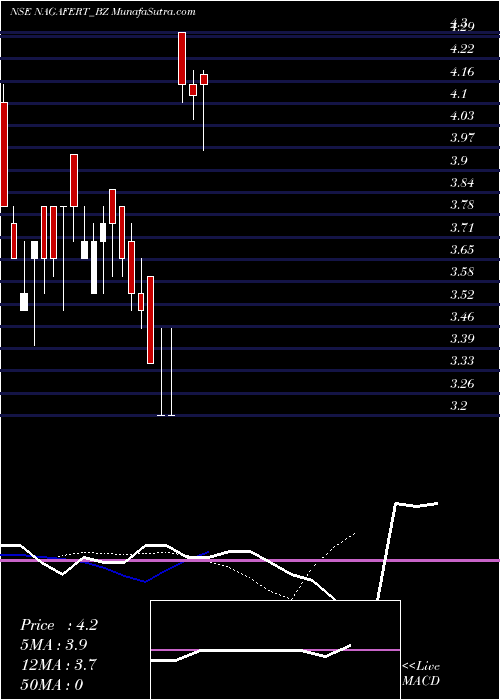Click the 'NSE NAGAFERT_BZ MunafaSutra.com' title text

[103, 12]
